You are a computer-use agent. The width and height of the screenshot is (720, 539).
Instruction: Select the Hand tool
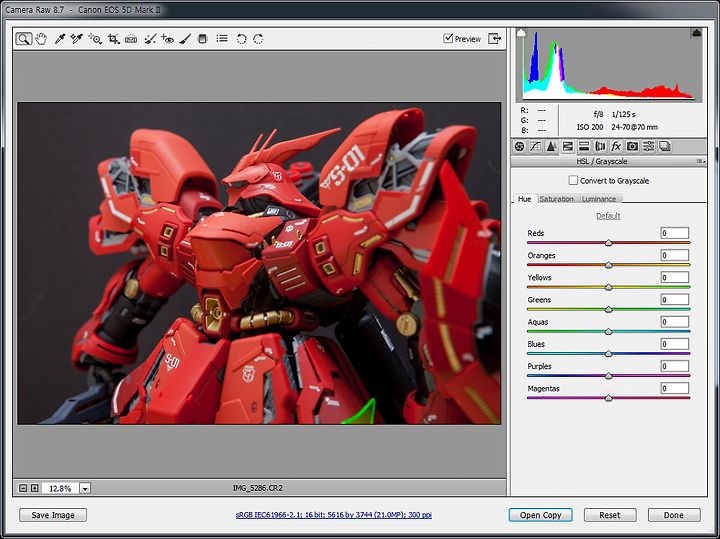click(41, 39)
